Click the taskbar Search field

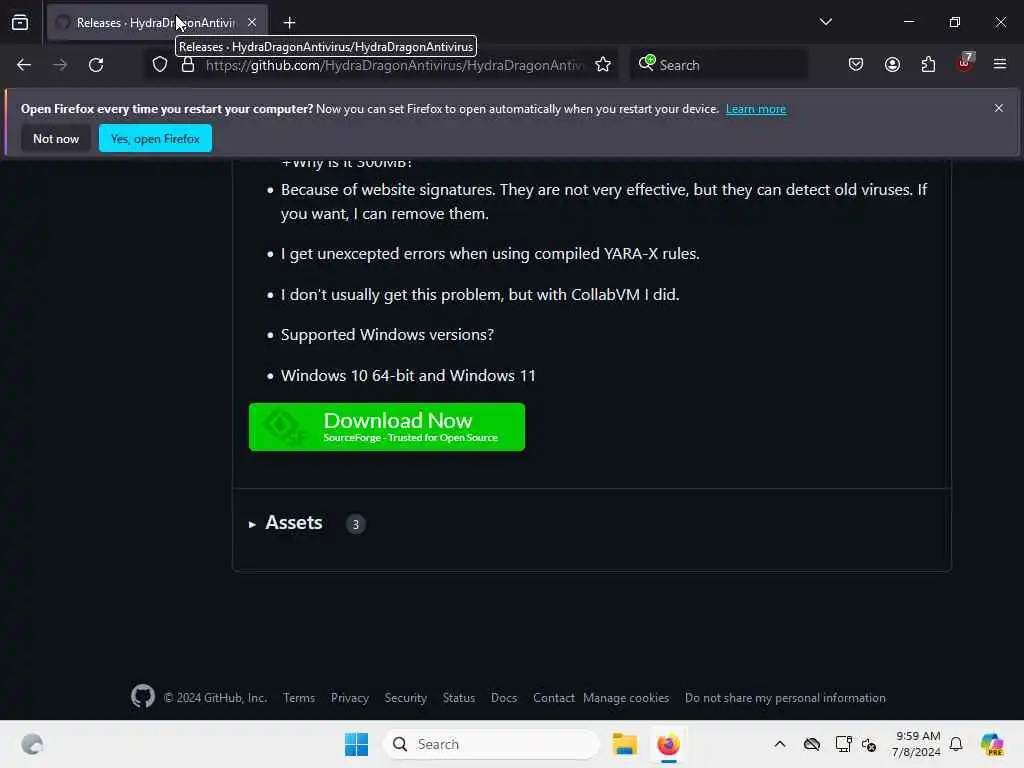(x=491, y=744)
